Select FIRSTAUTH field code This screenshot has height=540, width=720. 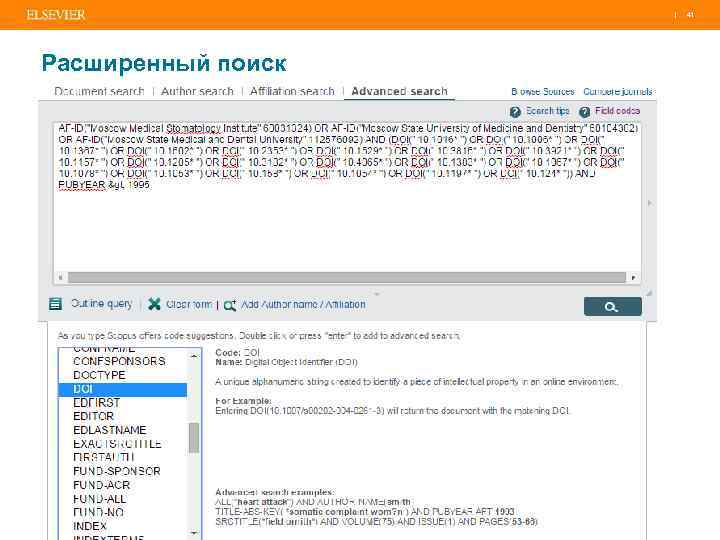tap(104, 457)
